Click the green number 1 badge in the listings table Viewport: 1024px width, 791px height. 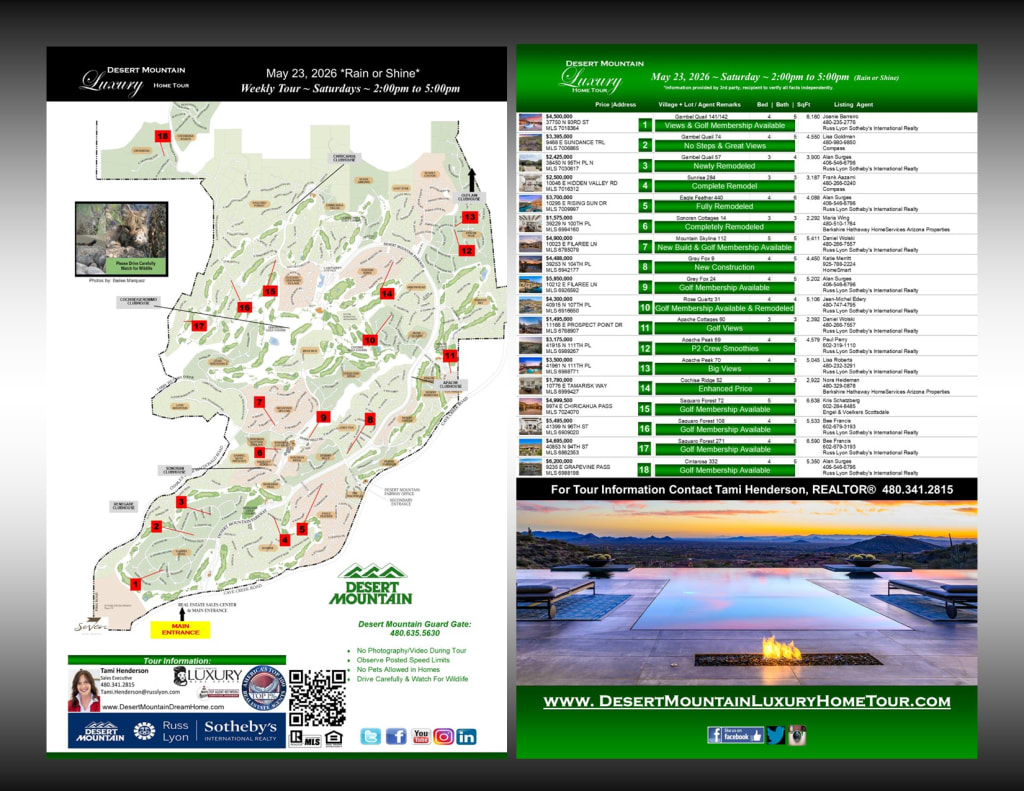tap(645, 125)
